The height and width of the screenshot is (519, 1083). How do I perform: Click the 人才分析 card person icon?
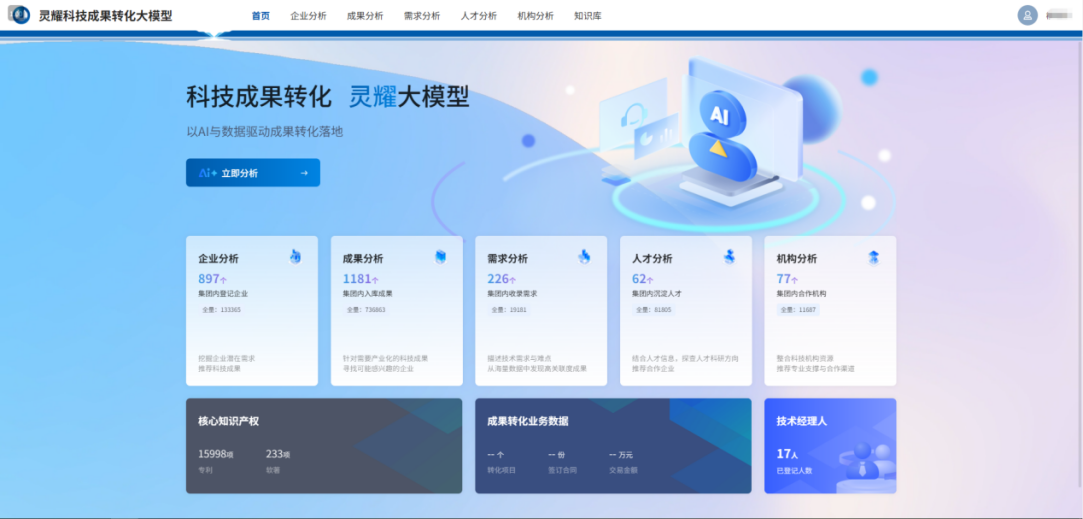click(729, 257)
